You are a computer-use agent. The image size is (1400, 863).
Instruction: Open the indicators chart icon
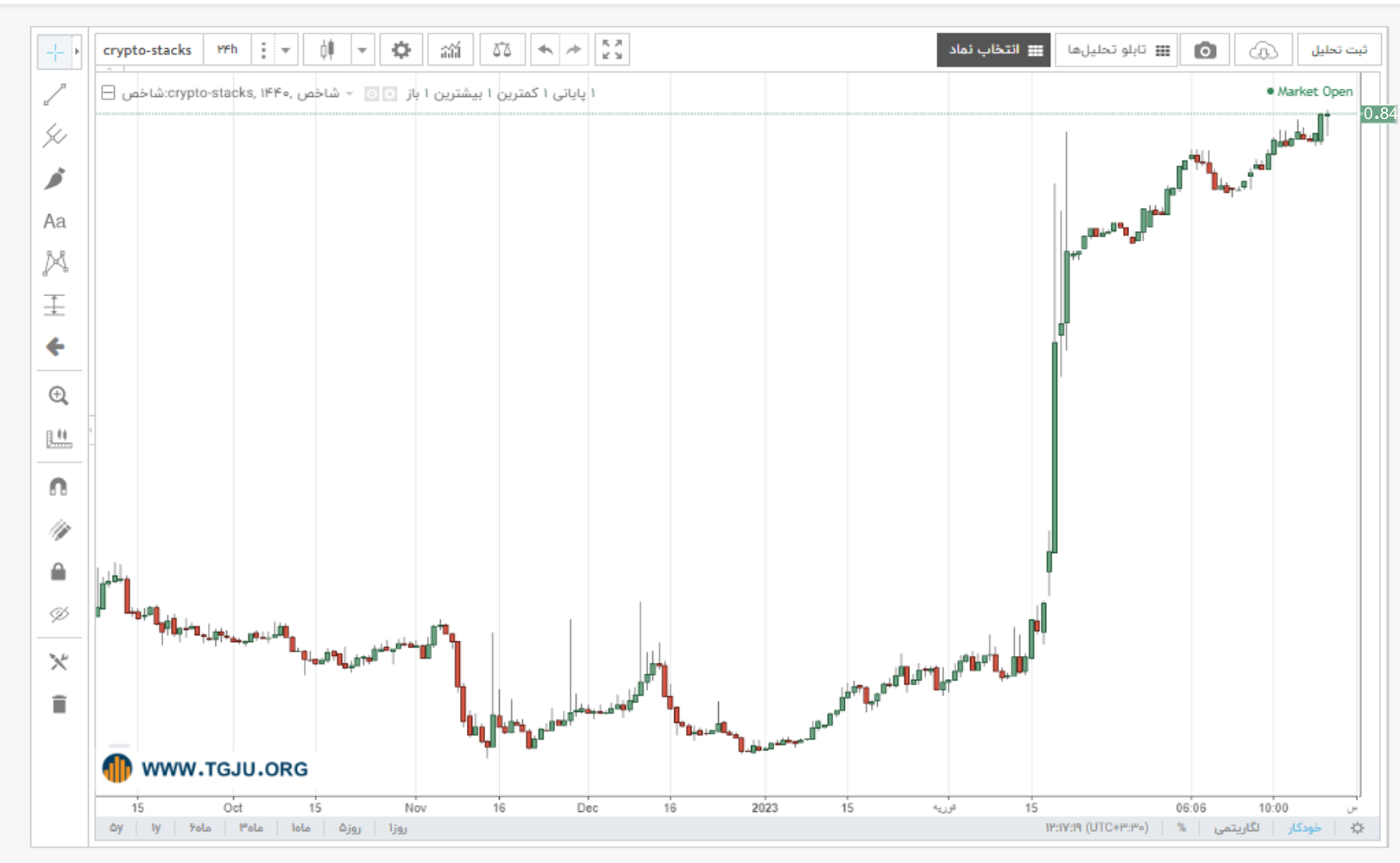(451, 50)
